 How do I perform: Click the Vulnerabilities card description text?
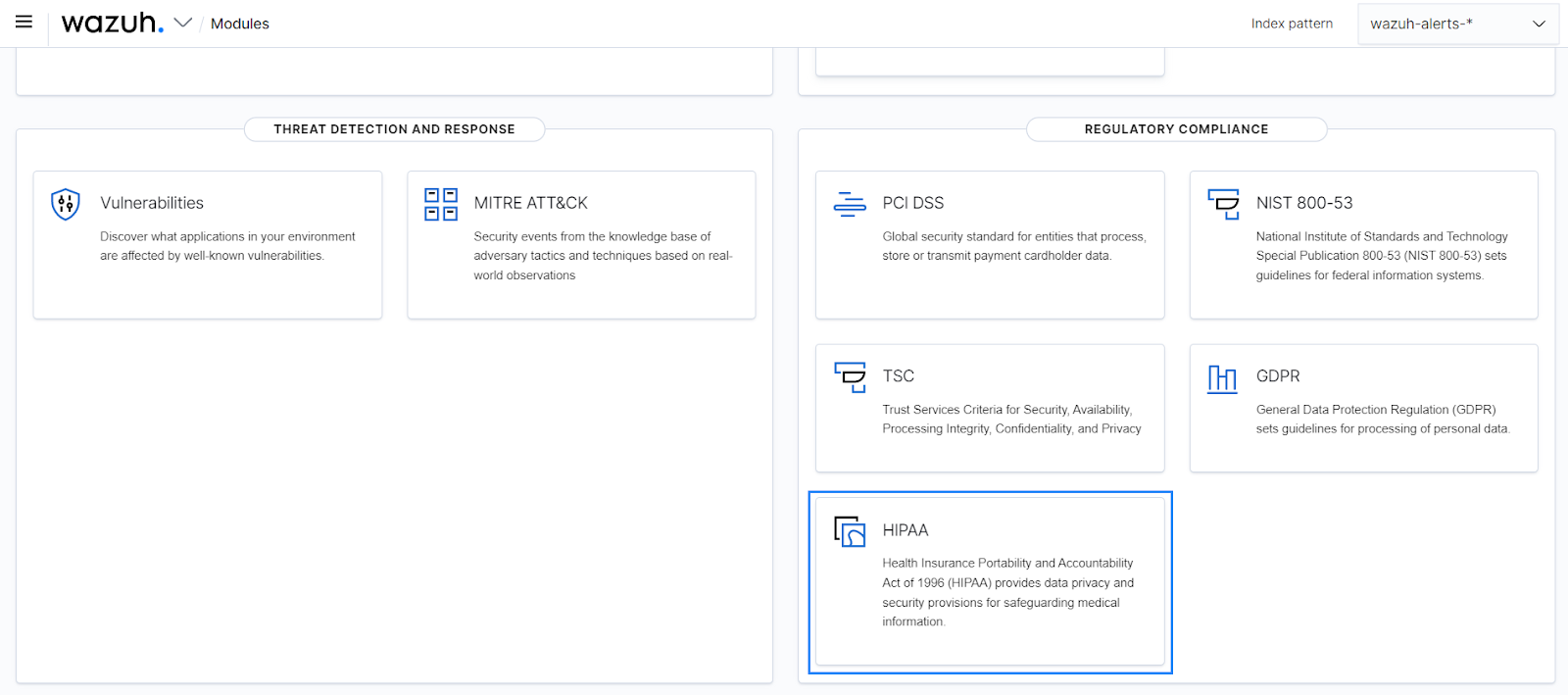click(227, 246)
